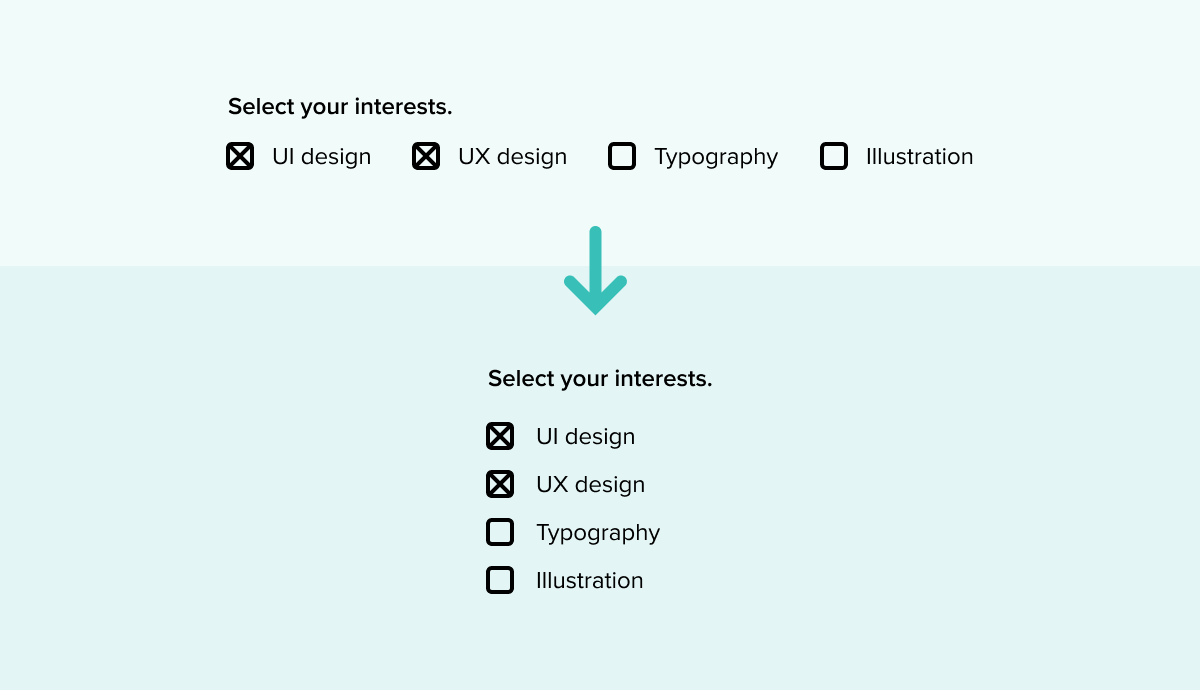Select 'Illustration' label text in horizontal row
Screen dimensions: 1200x690
tap(919, 157)
